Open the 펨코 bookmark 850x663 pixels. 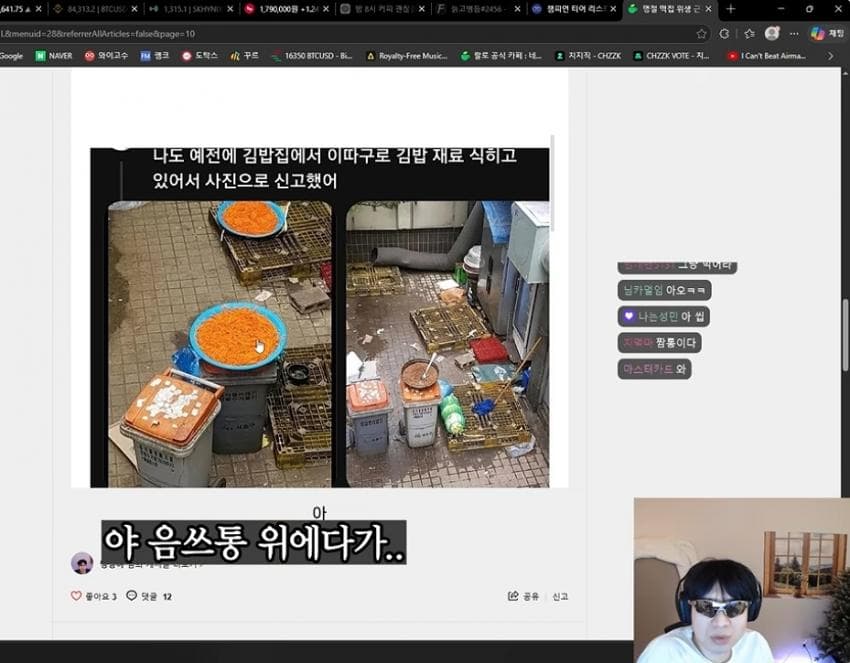155,56
